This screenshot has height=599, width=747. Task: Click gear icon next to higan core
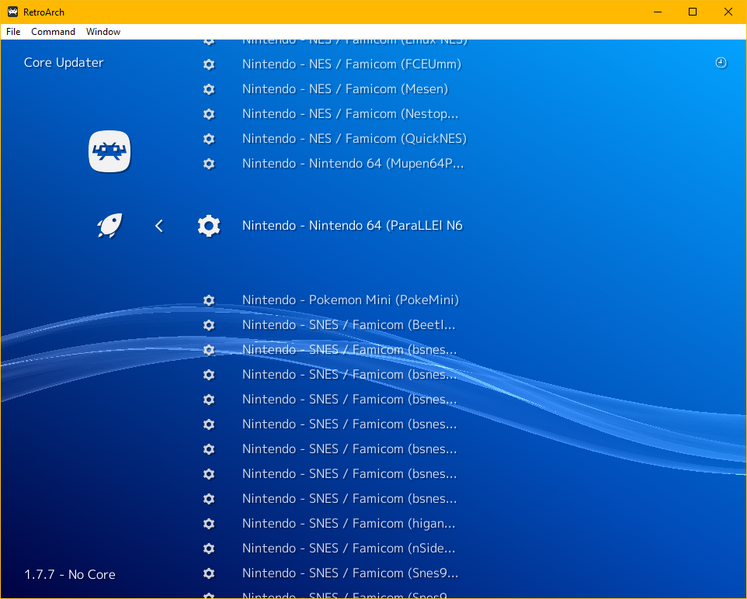tap(208, 523)
